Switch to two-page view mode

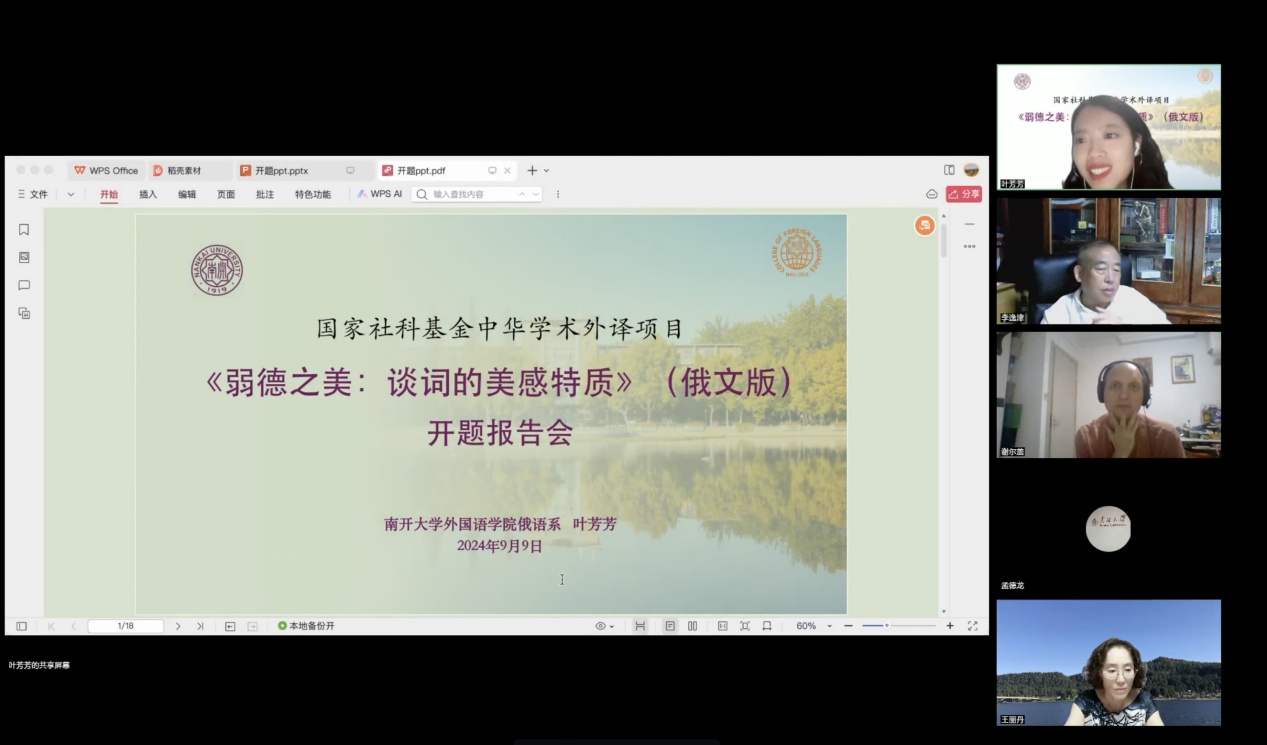coord(692,626)
